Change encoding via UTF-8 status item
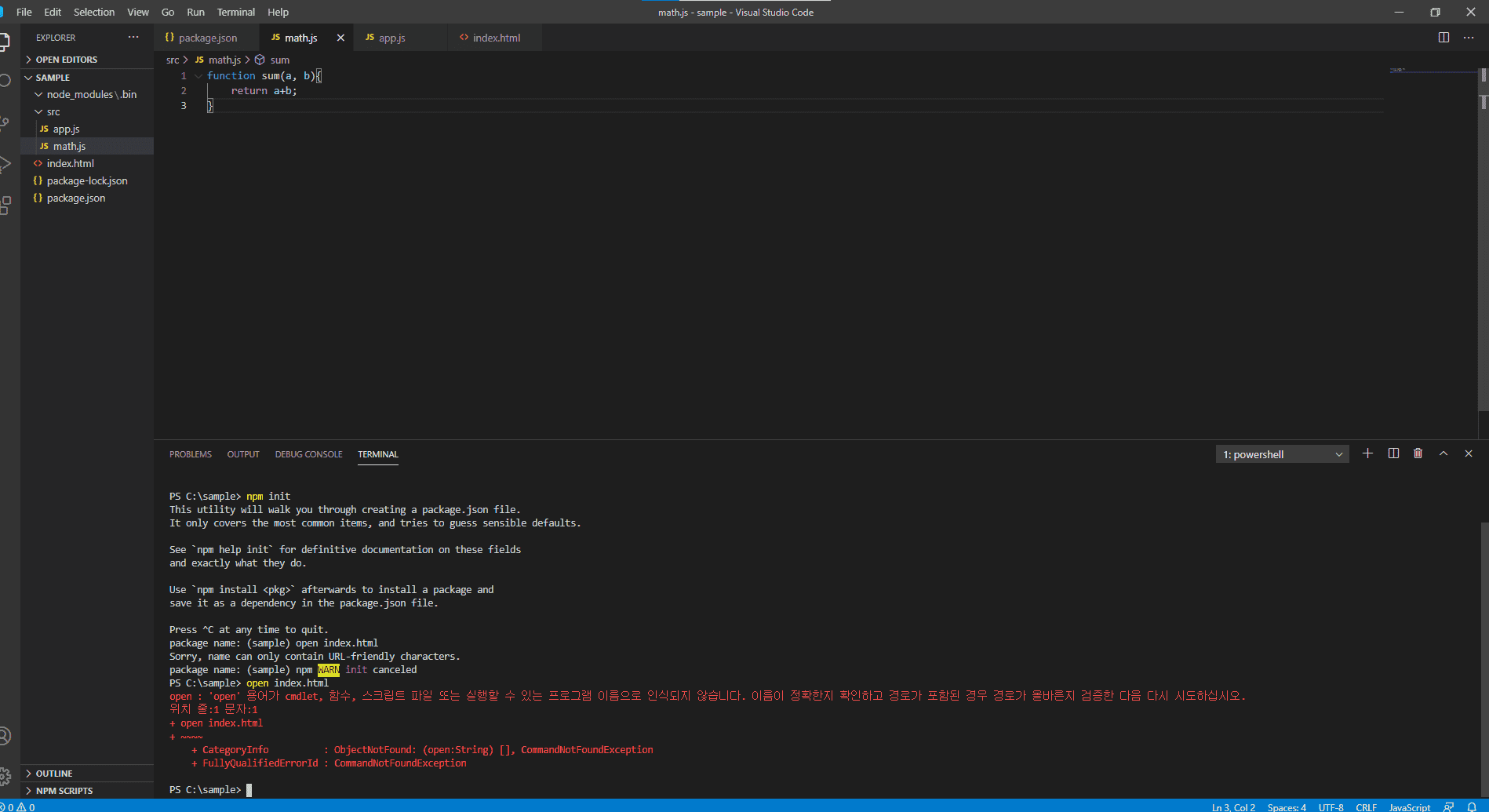The image size is (1489, 812). pyautogui.click(x=1331, y=807)
